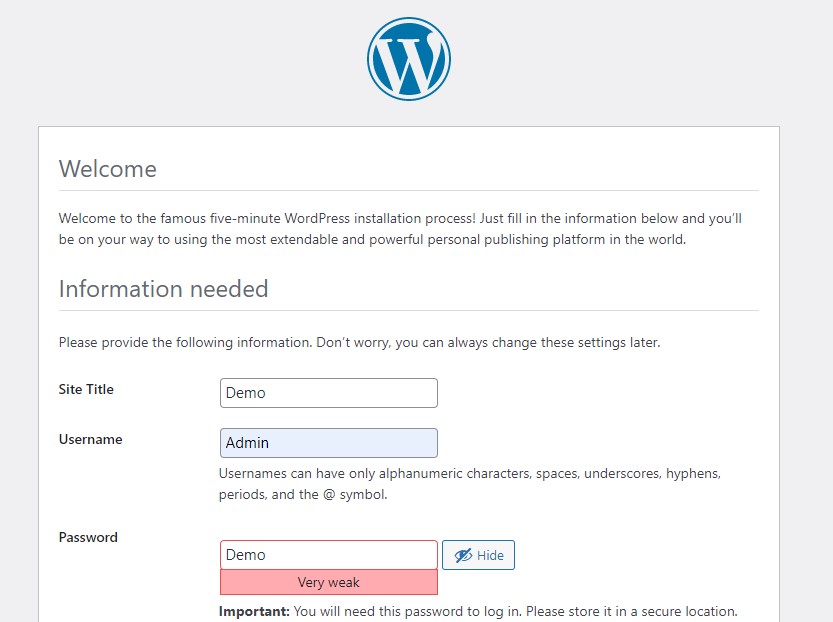
Task: Click the Password field label
Action: point(88,537)
